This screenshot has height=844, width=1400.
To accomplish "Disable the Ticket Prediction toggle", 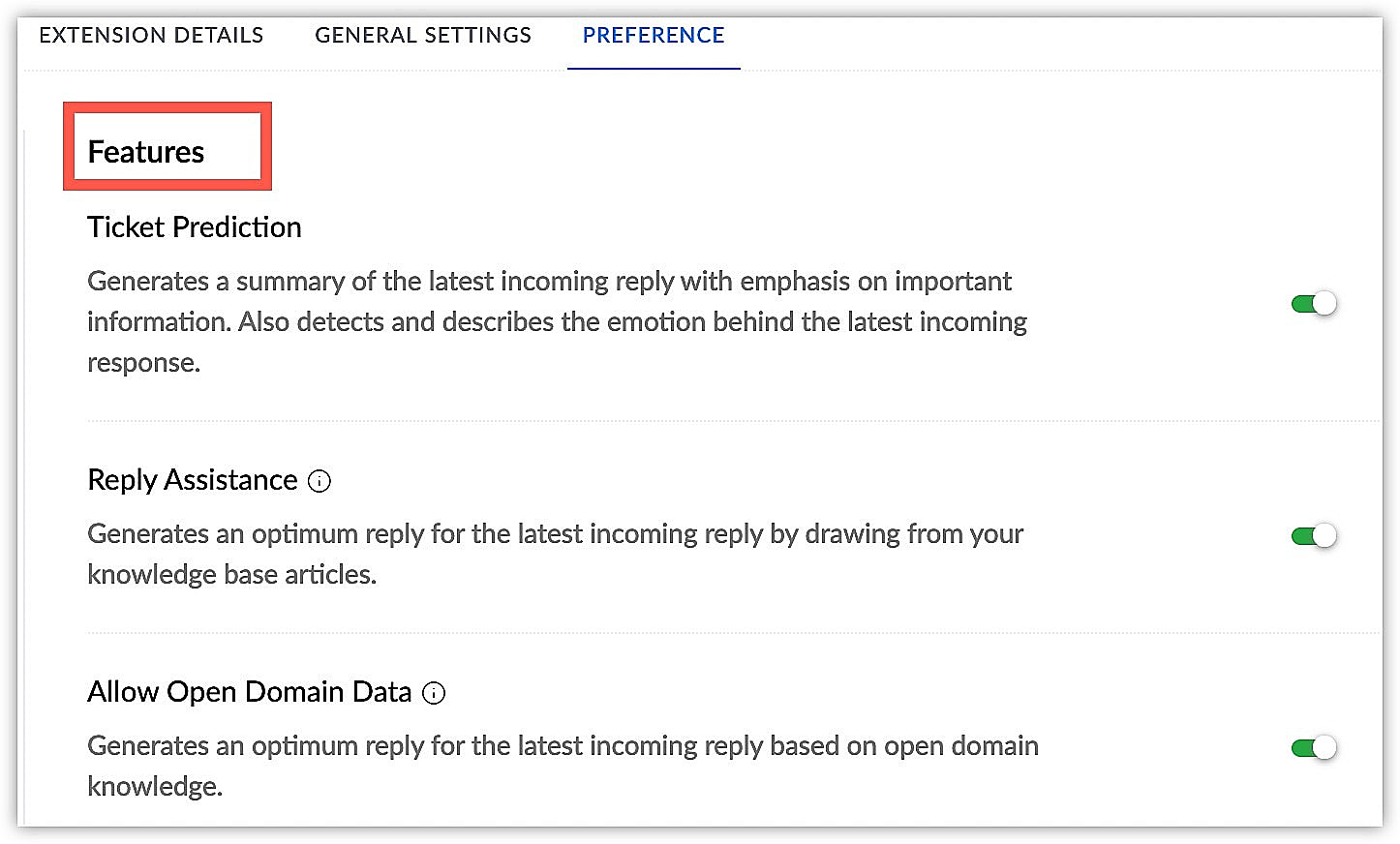I will [x=1314, y=304].
